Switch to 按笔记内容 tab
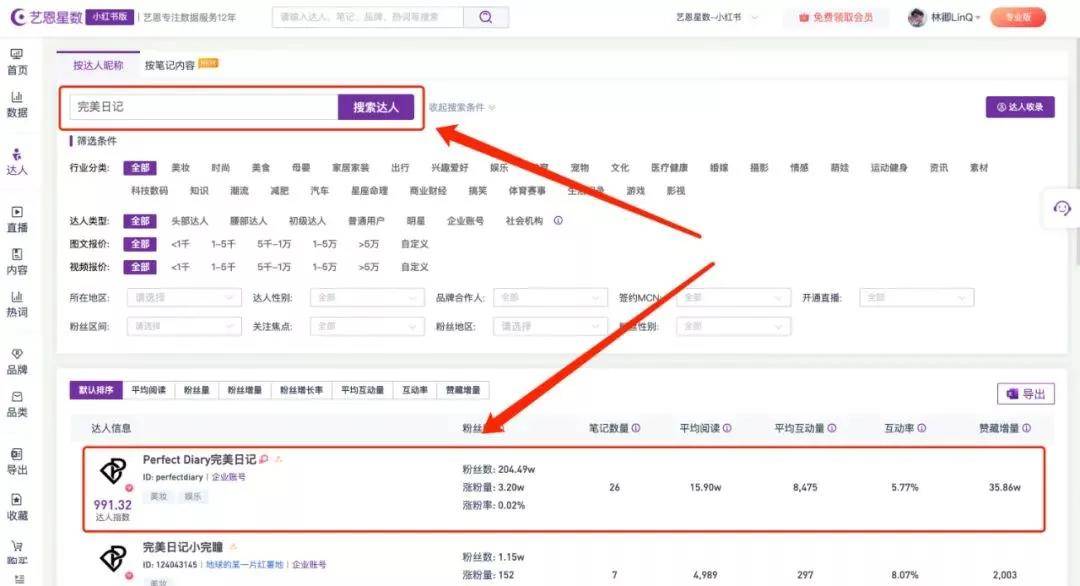 coord(169,65)
